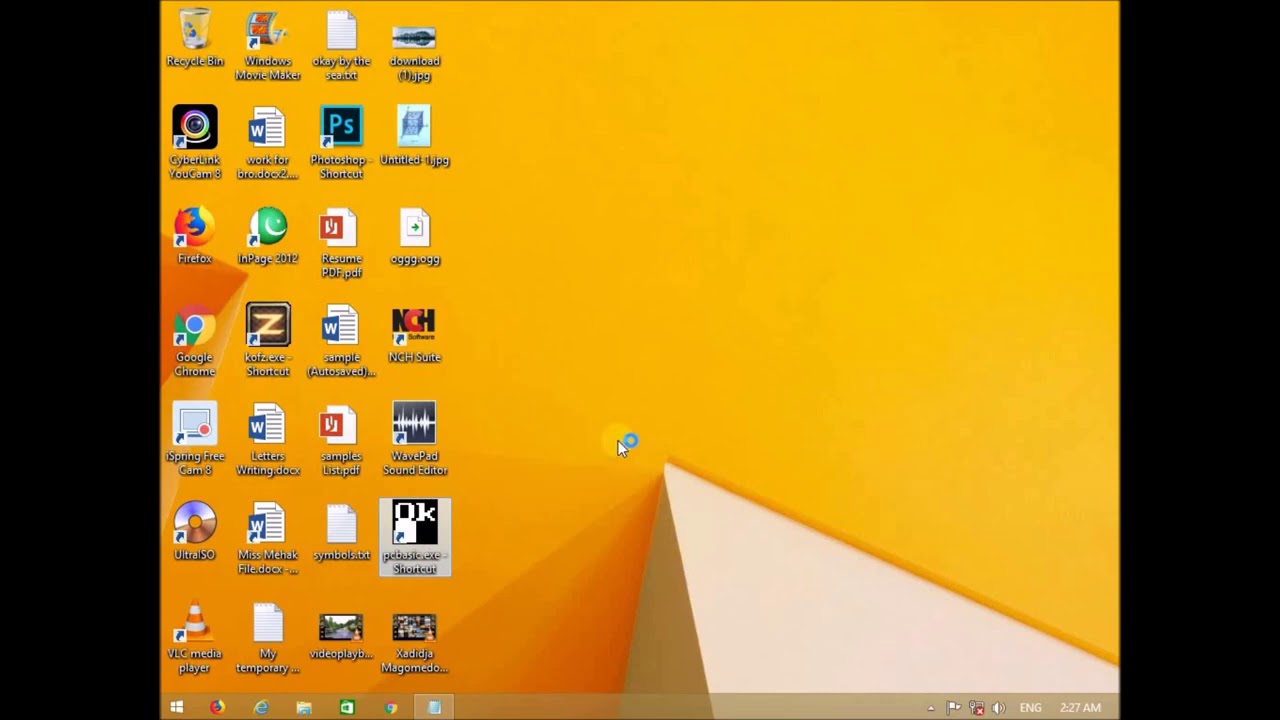Screen dimensions: 1280x720
Task: Select the NCH Suite icon
Action: click(x=414, y=336)
